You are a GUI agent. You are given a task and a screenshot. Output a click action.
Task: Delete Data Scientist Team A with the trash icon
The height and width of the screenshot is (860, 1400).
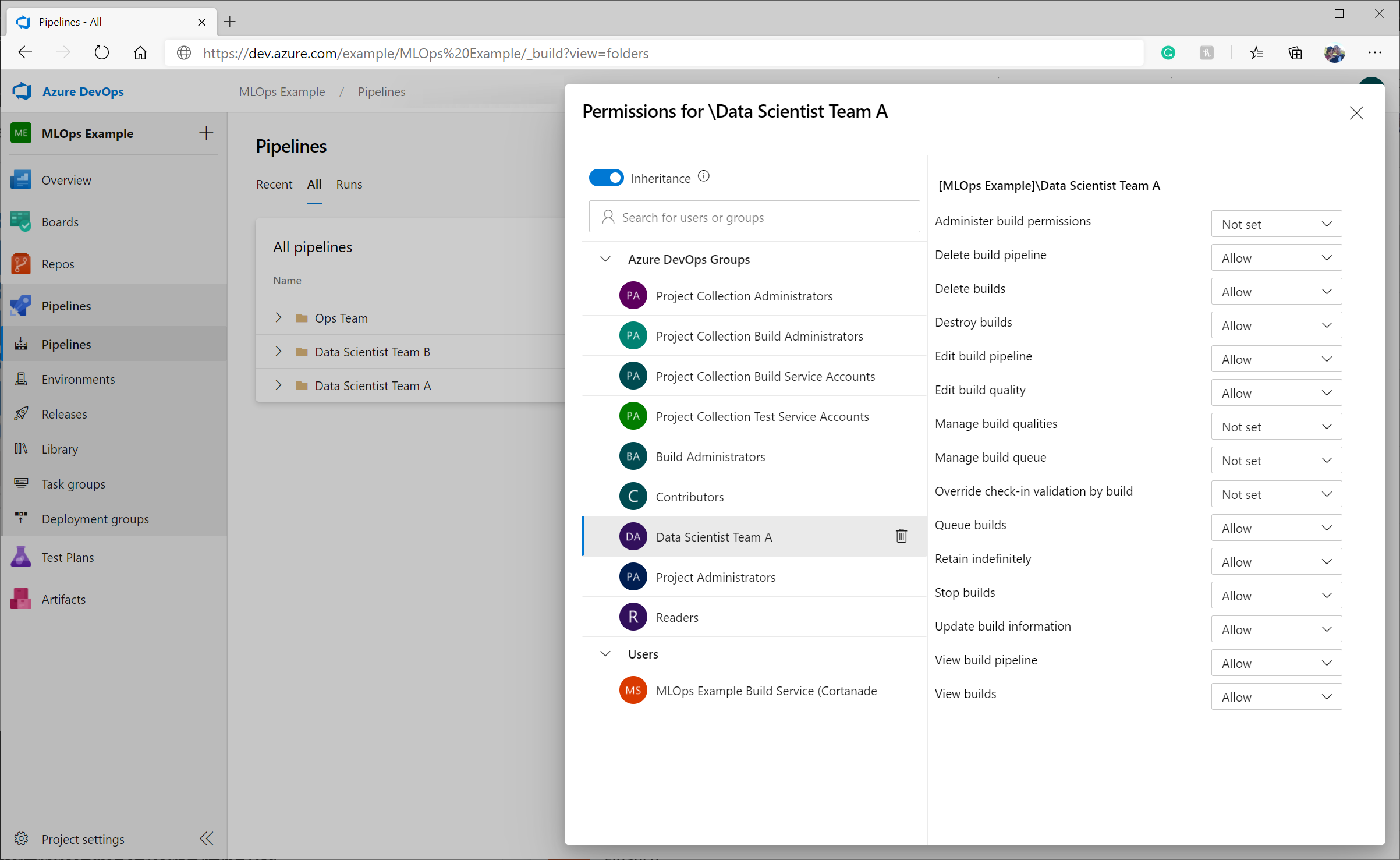pos(901,536)
